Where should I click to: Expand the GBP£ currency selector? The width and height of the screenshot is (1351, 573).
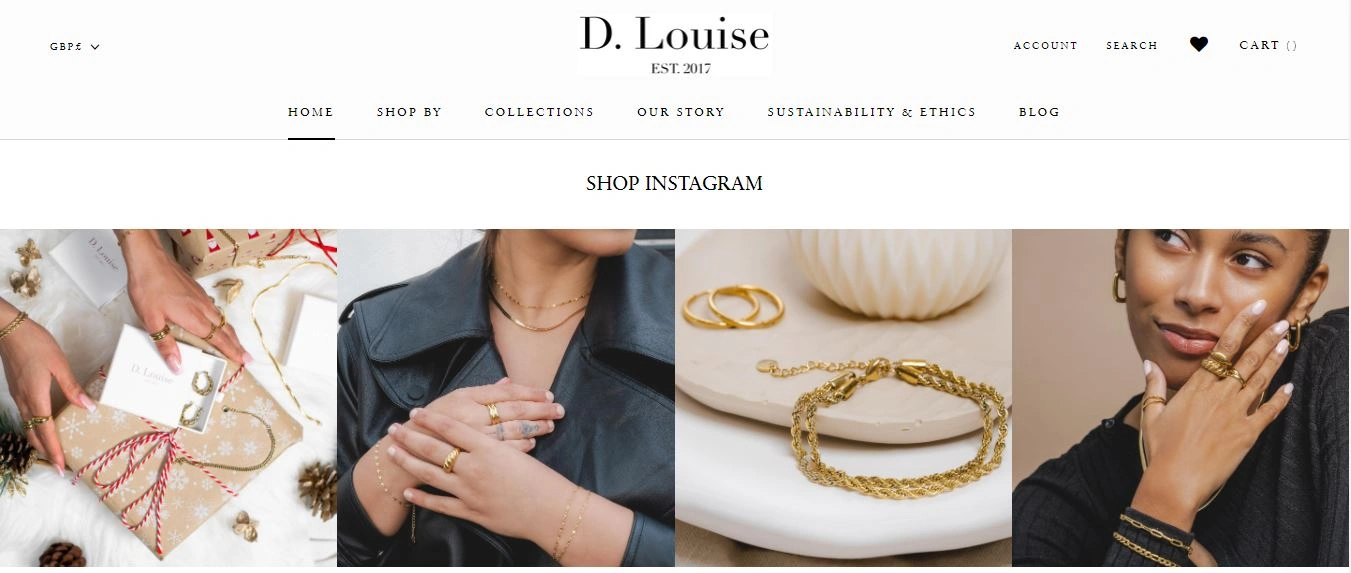[x=75, y=46]
